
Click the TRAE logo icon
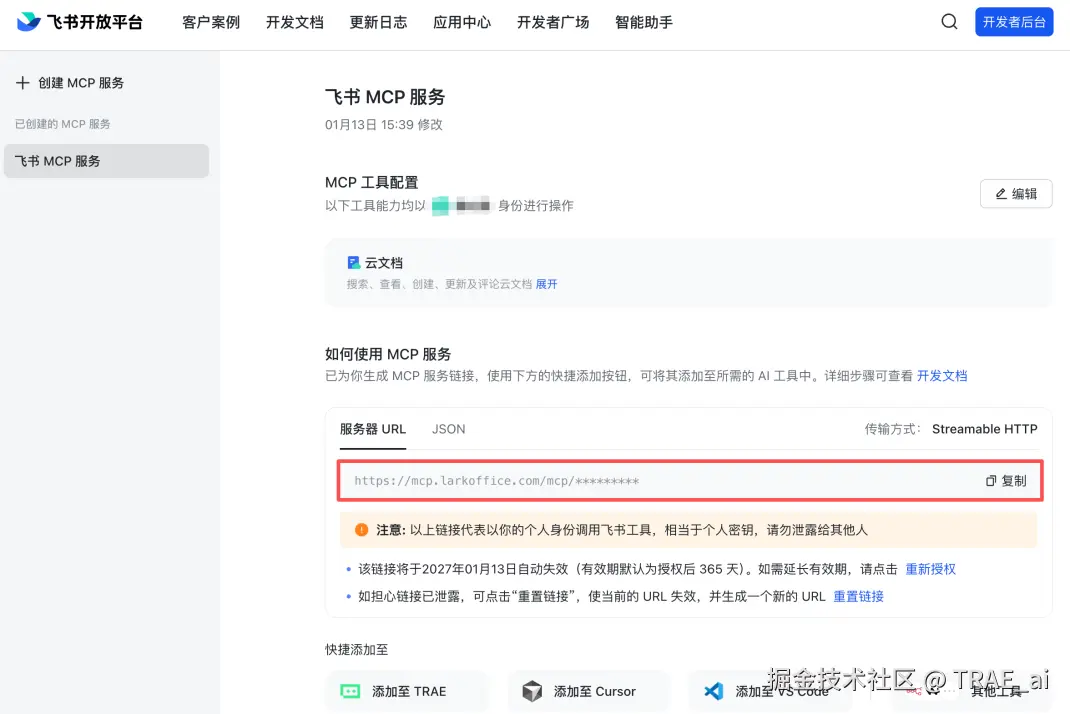350,691
